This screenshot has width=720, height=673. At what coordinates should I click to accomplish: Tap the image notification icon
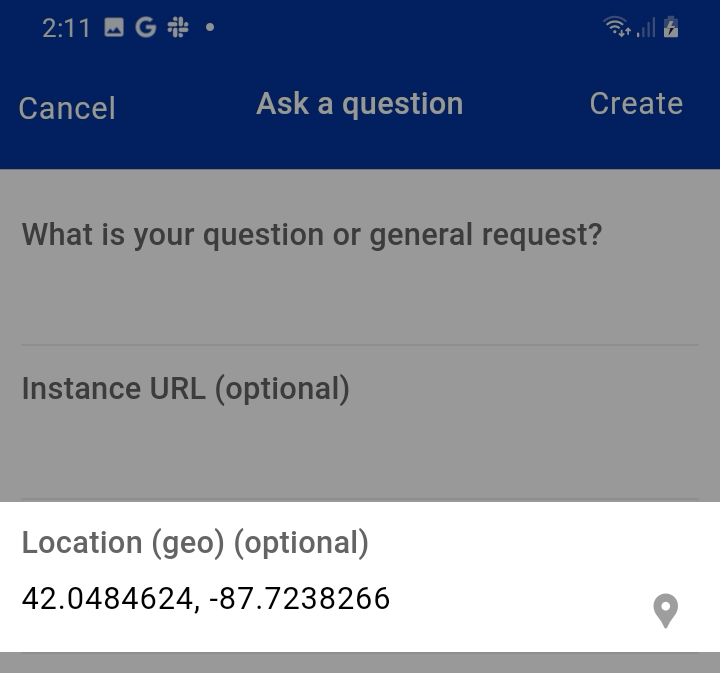click(x=114, y=28)
